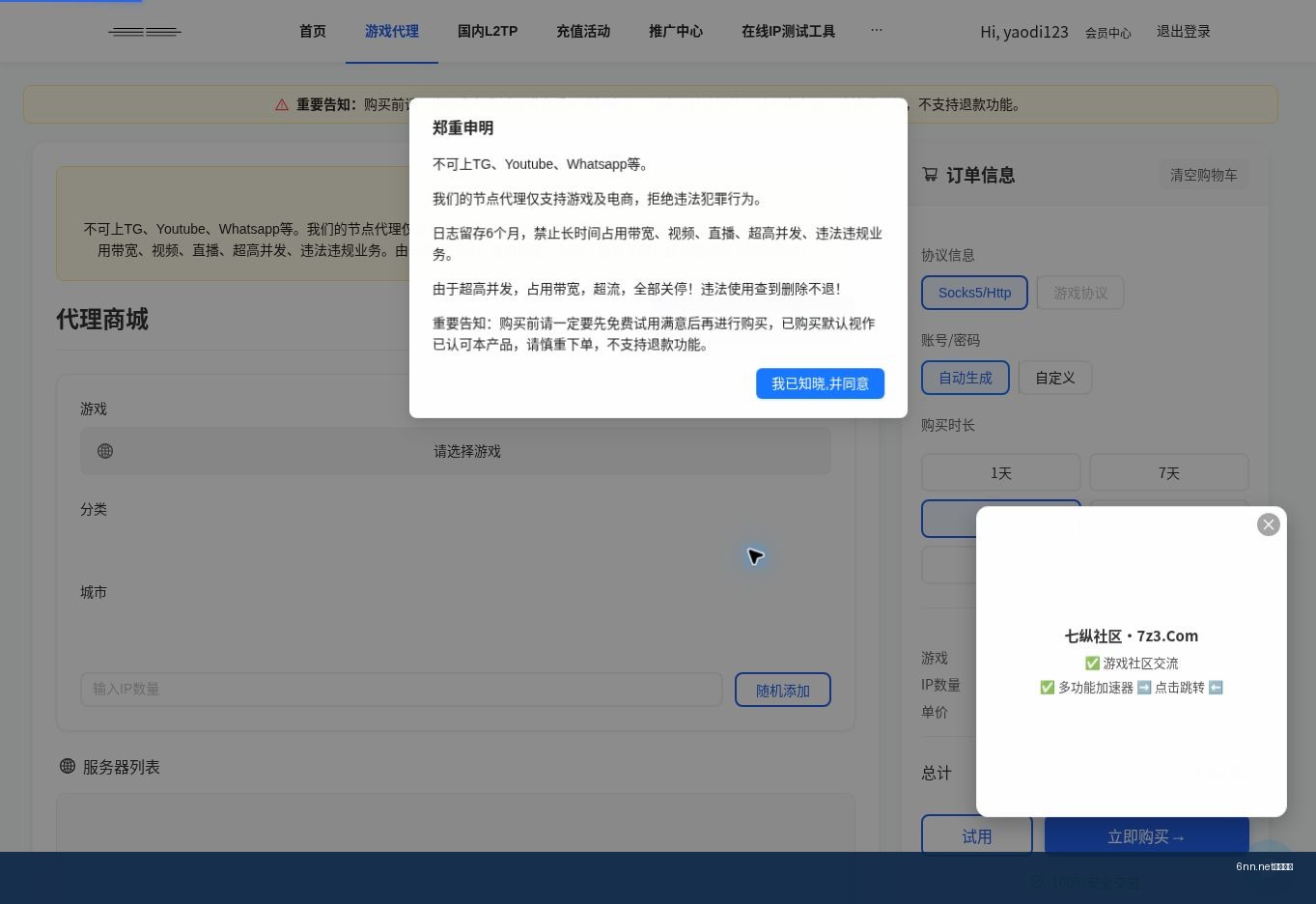Select Socks5/Http protocol option
Viewport: 1316px width, 904px height.
[974, 293]
